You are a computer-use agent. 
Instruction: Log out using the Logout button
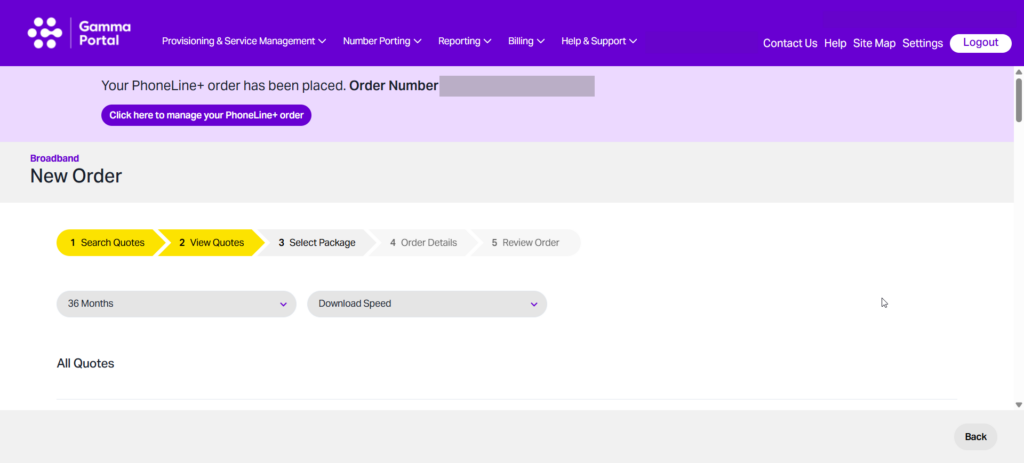pyautogui.click(x=980, y=43)
